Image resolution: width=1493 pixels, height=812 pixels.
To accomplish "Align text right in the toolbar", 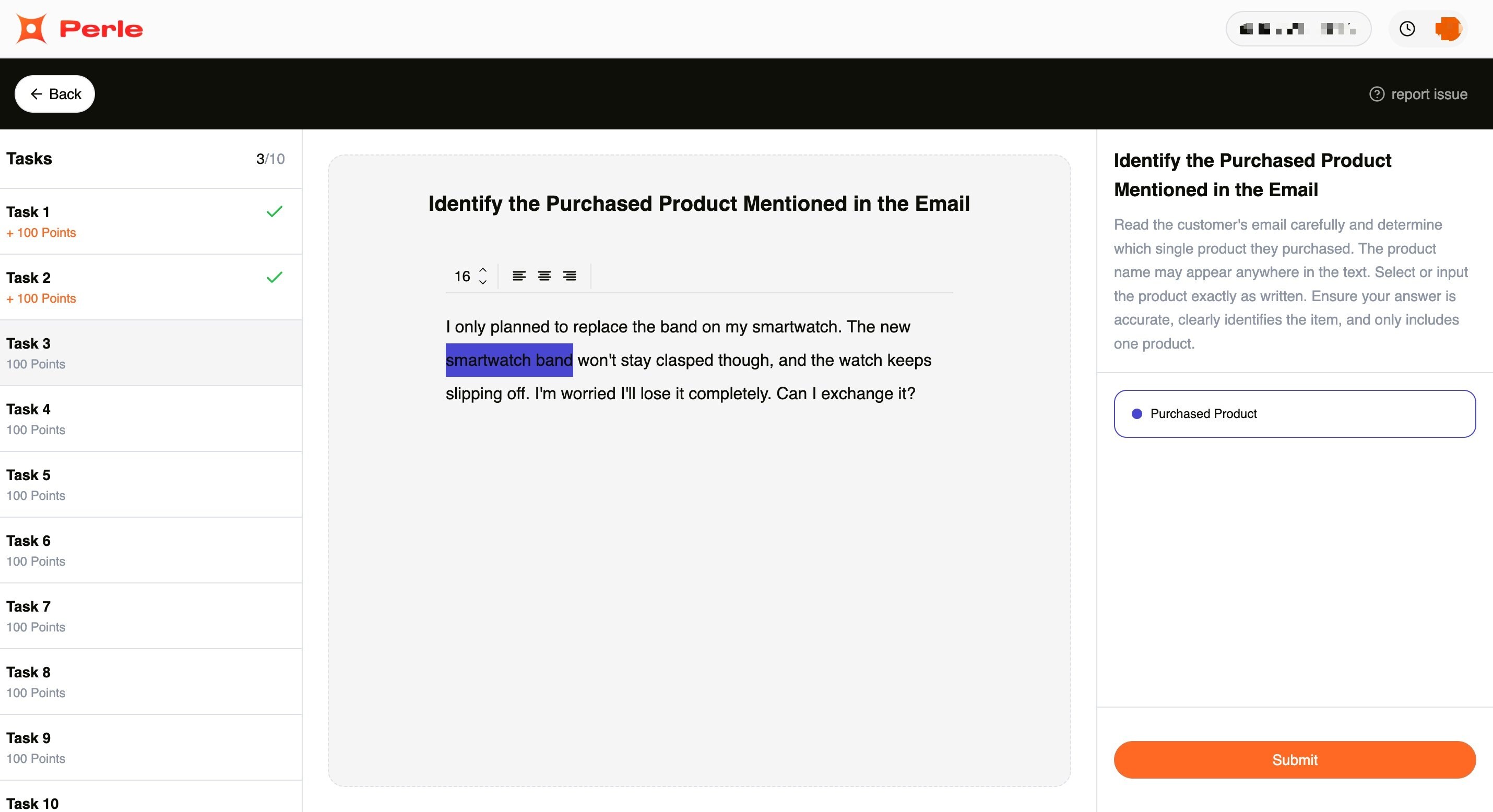I will point(569,276).
